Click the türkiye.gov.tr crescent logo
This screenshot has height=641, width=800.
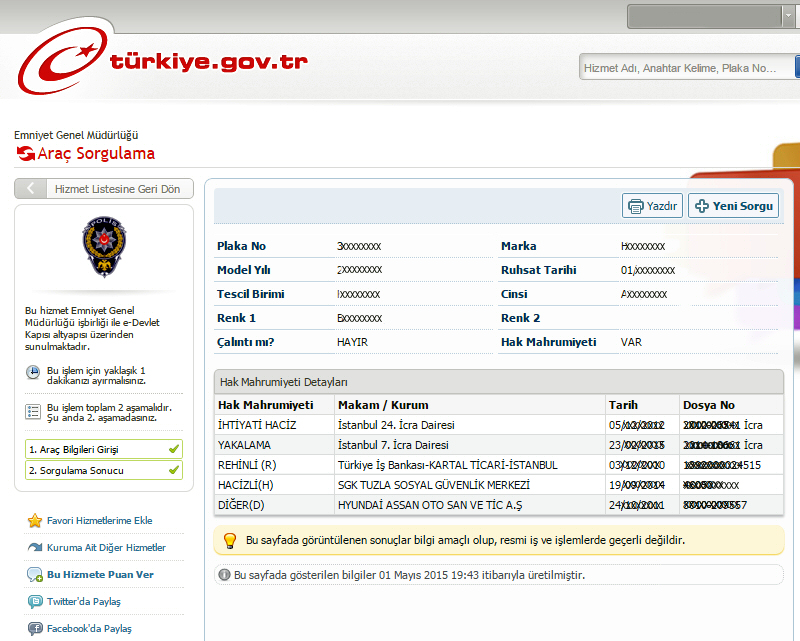[63, 60]
